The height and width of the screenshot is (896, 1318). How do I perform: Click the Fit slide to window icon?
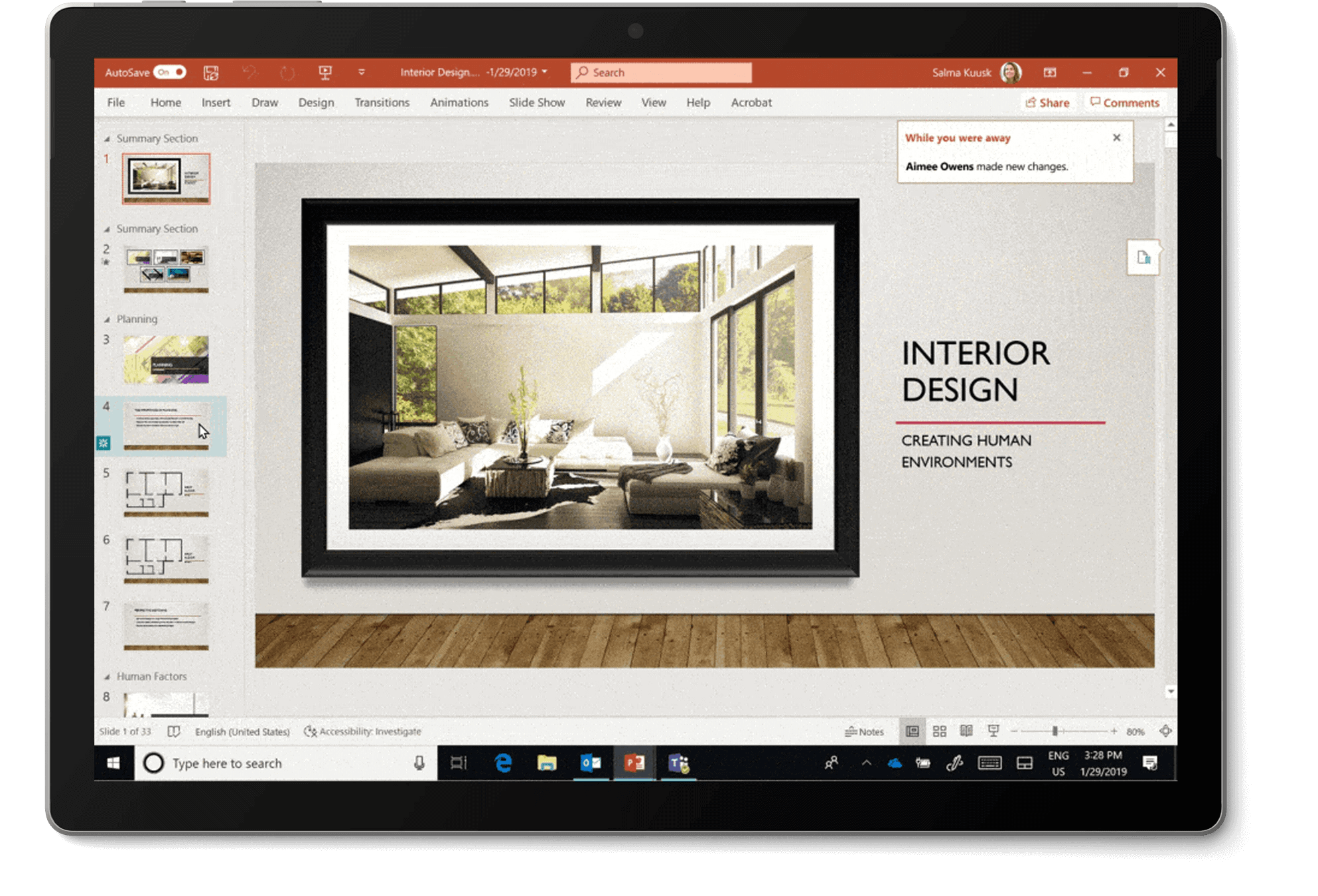[1162, 730]
